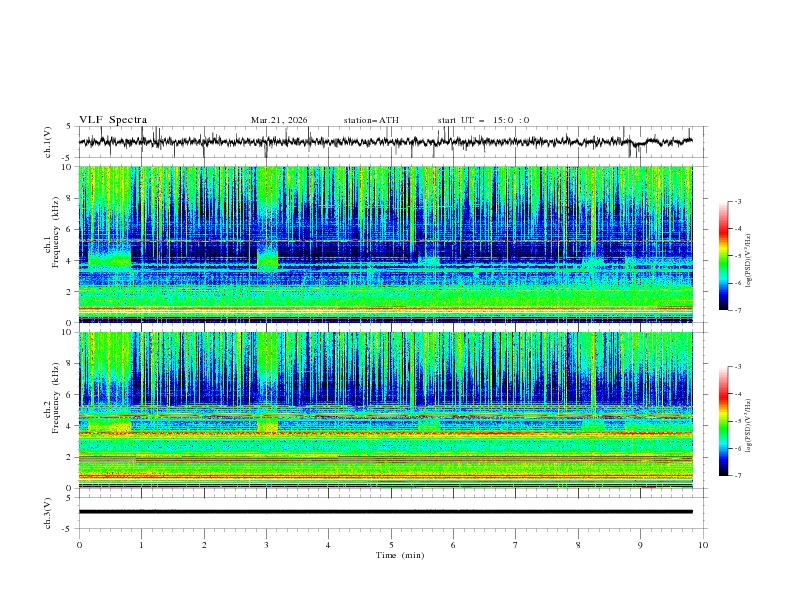Click the ch.1 voltage waveform trace

click(385, 142)
